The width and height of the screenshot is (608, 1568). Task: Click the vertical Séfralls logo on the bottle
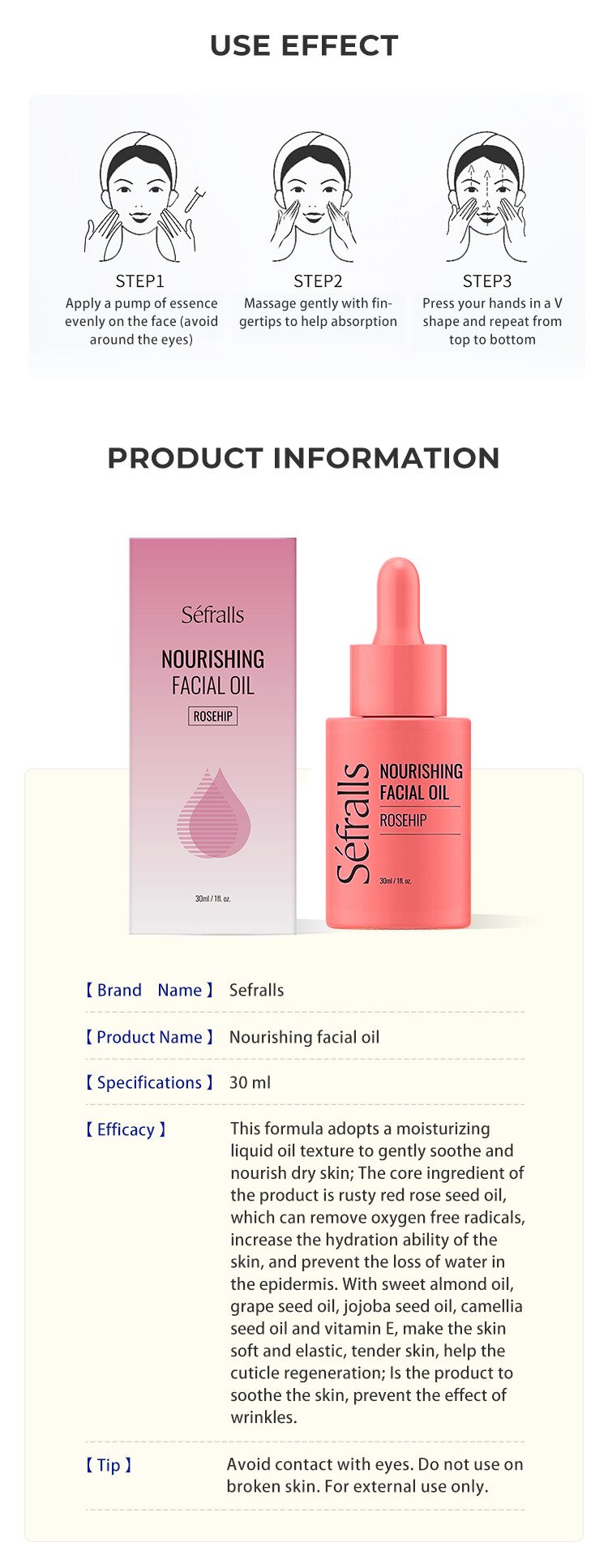(x=353, y=822)
